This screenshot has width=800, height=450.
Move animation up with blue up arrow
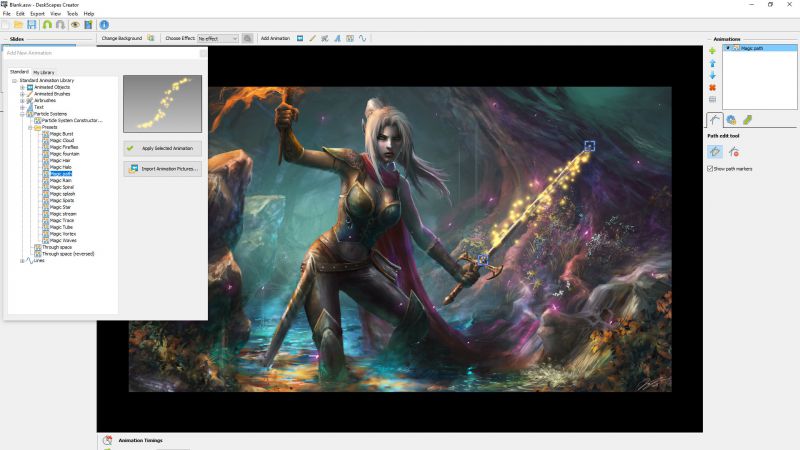[x=712, y=63]
